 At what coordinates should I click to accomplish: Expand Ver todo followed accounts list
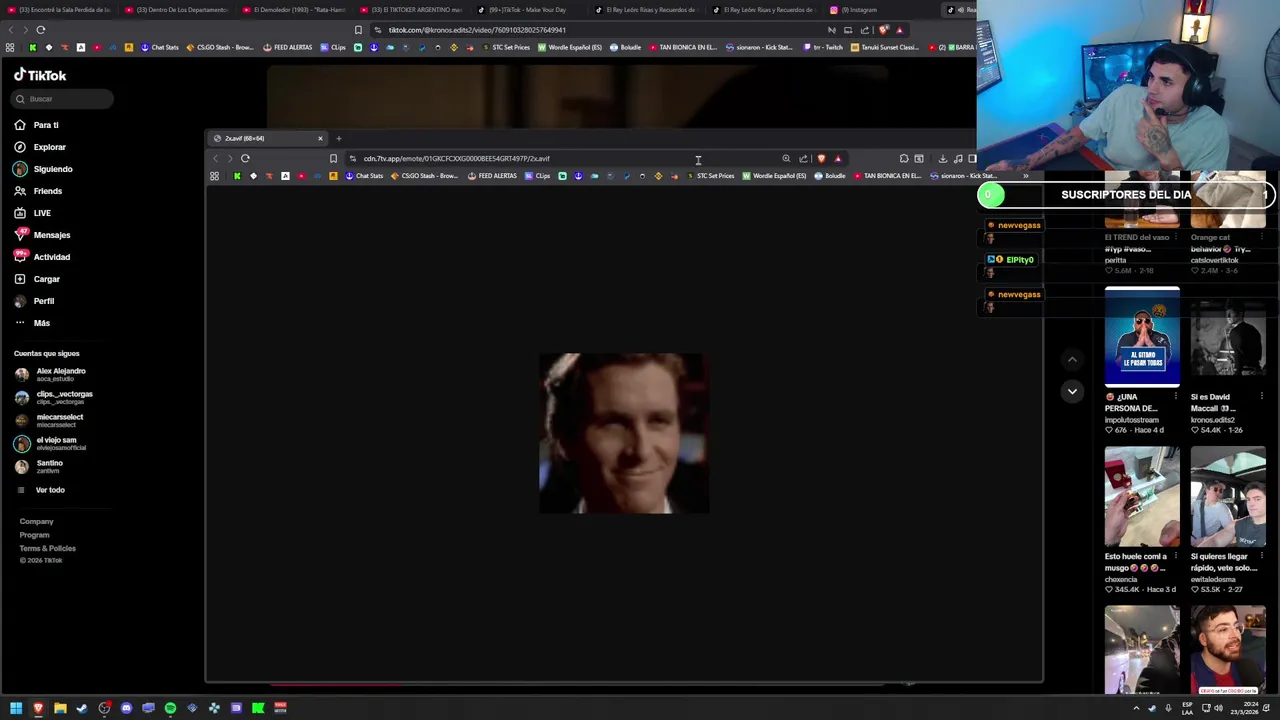coord(41,490)
